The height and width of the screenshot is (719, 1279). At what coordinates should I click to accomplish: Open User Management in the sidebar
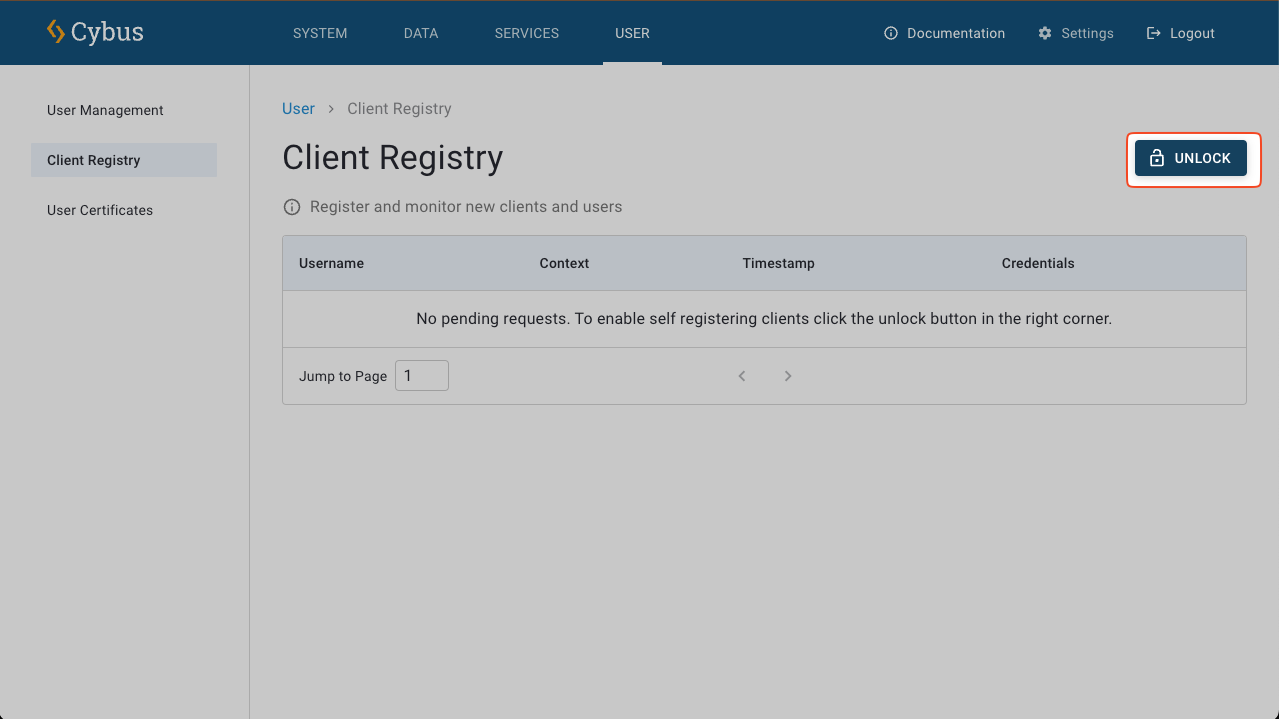pos(105,110)
